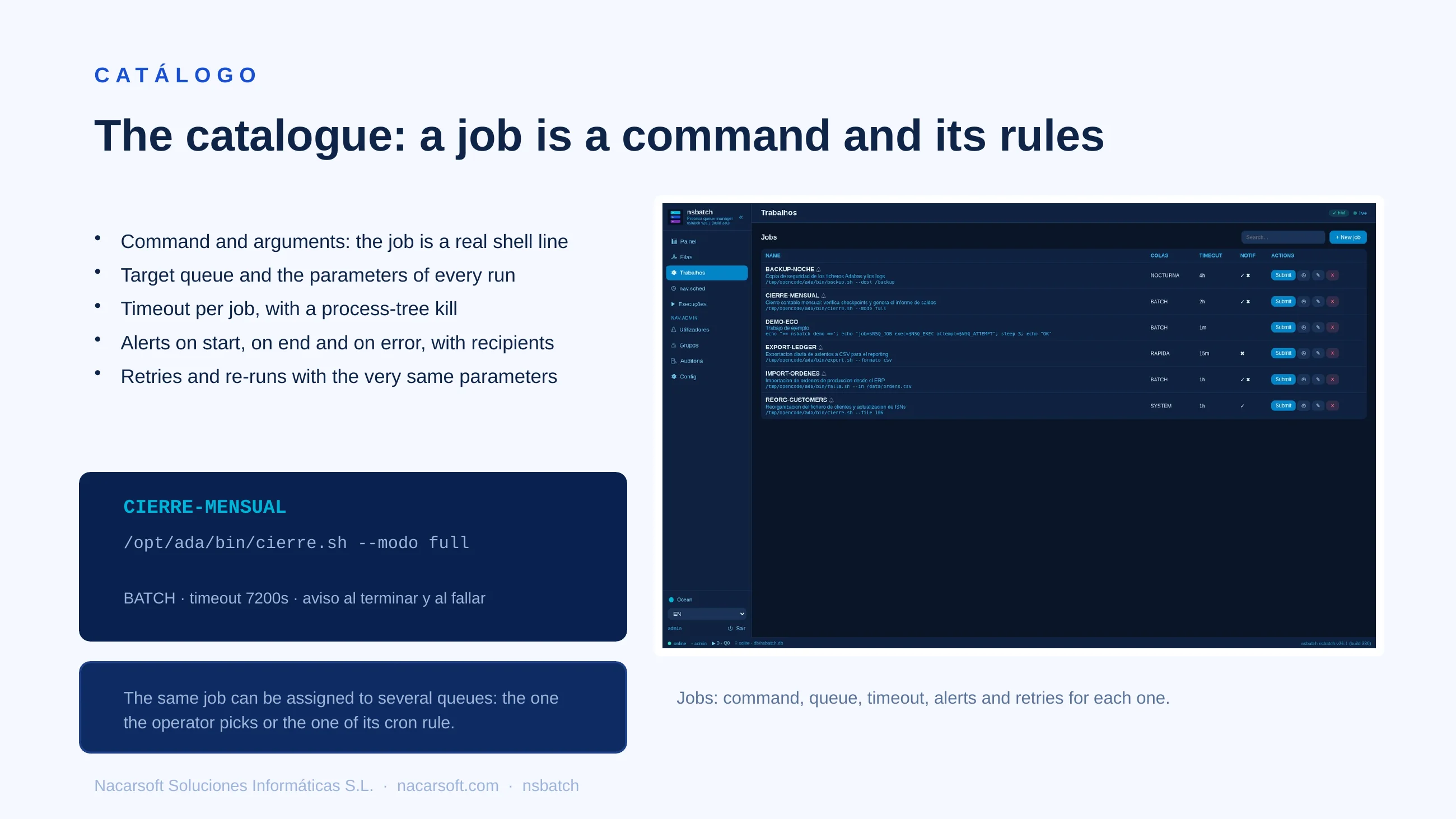
Task: Open the Painel sidebar item
Action: click(x=707, y=241)
